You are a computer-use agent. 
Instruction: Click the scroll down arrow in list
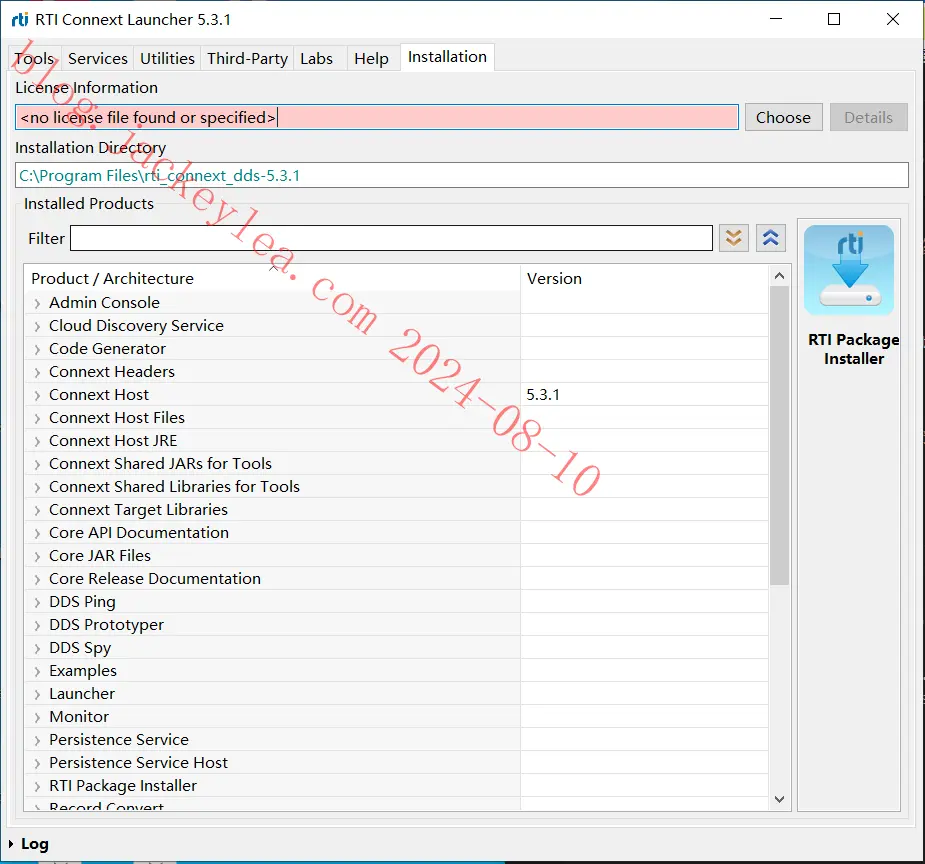(x=779, y=799)
